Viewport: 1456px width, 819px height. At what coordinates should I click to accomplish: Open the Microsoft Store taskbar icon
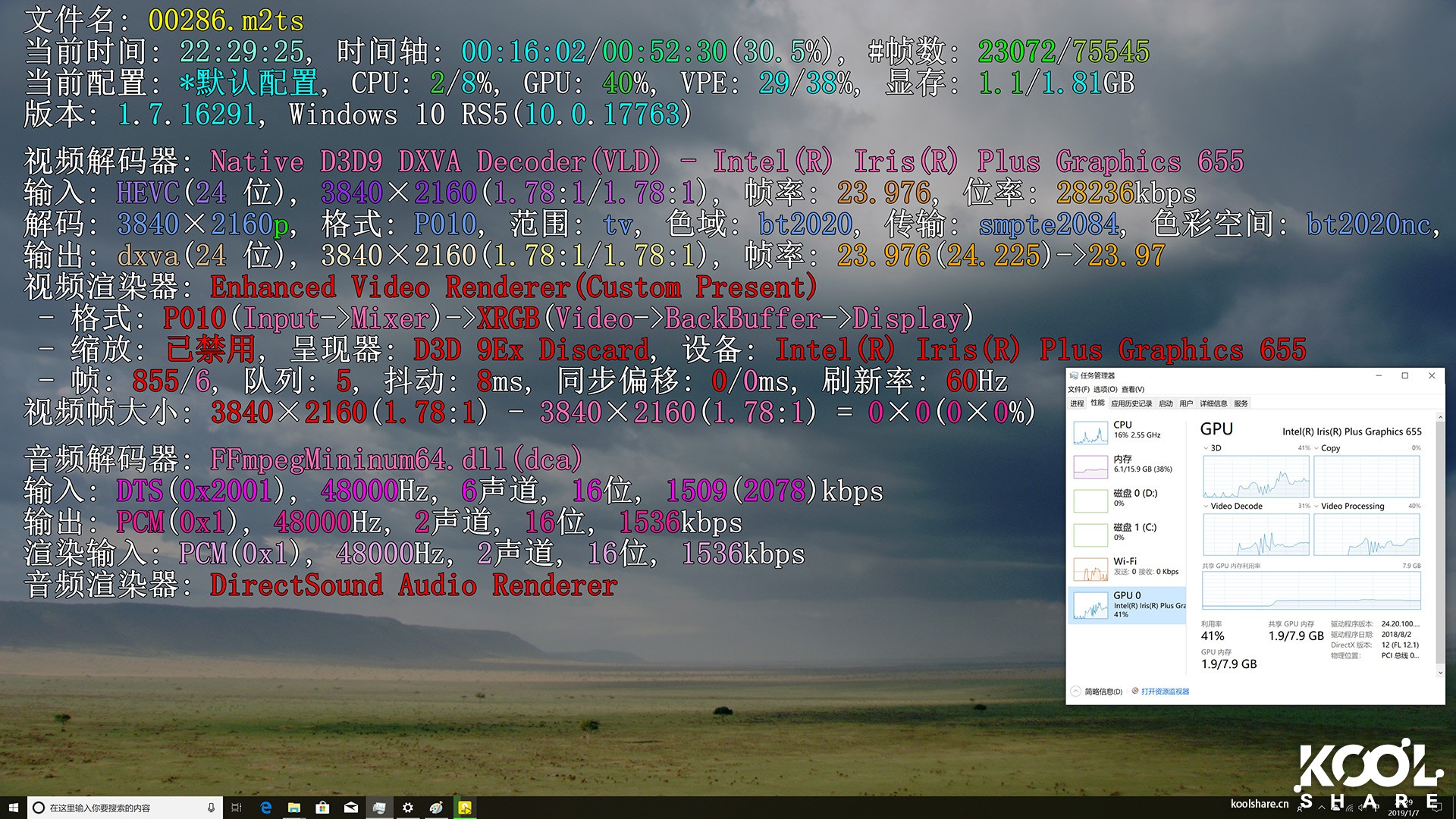point(322,808)
